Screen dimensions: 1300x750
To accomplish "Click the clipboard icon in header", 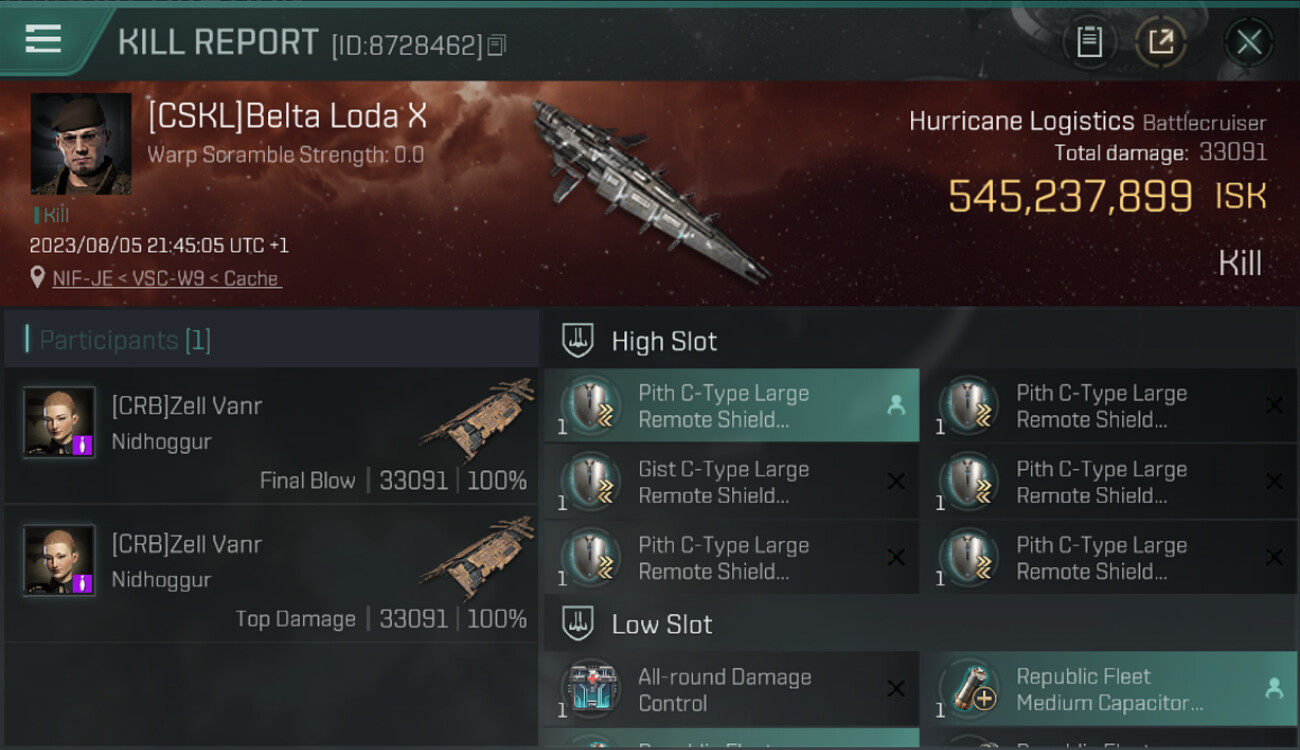I will [x=1089, y=42].
